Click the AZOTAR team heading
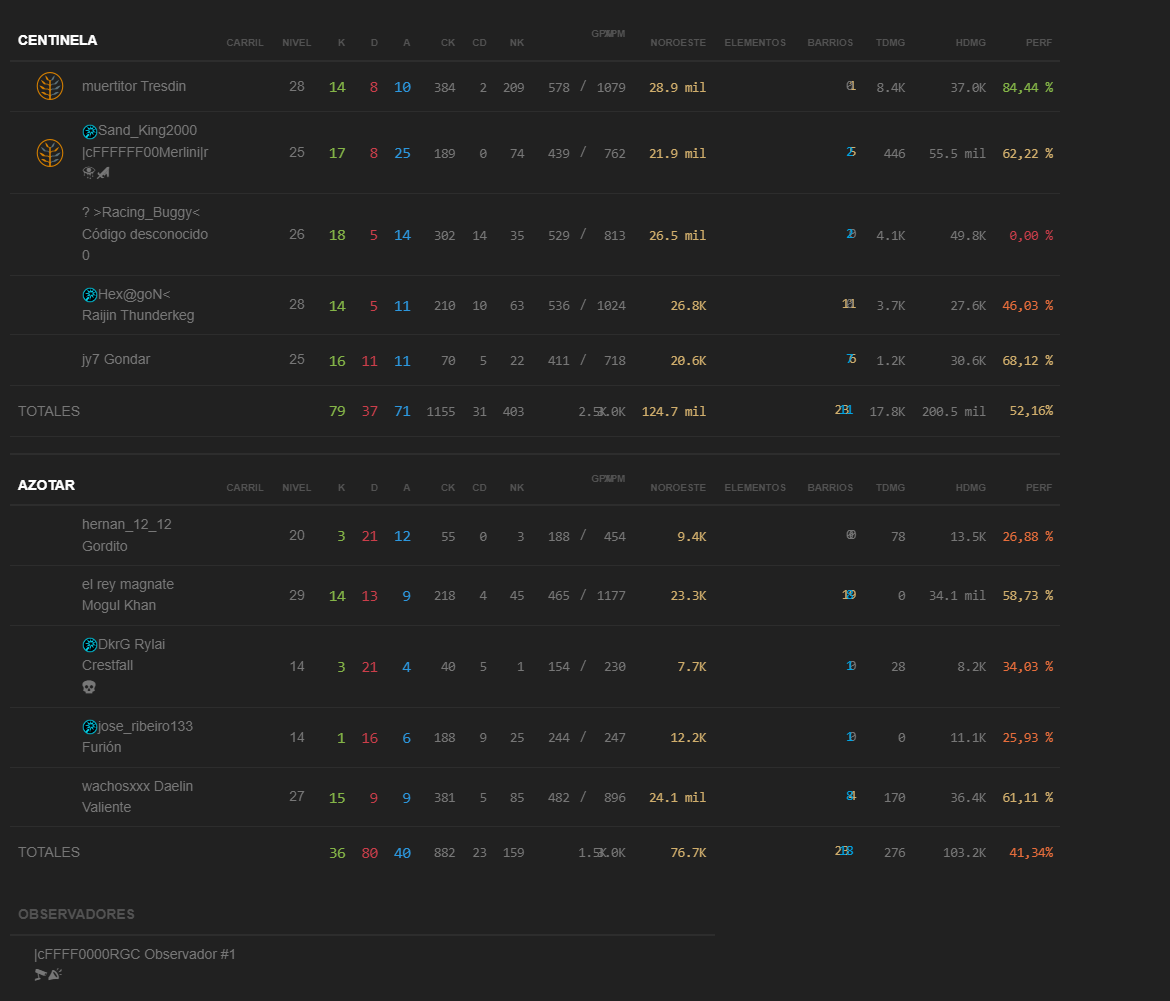 click(46, 486)
